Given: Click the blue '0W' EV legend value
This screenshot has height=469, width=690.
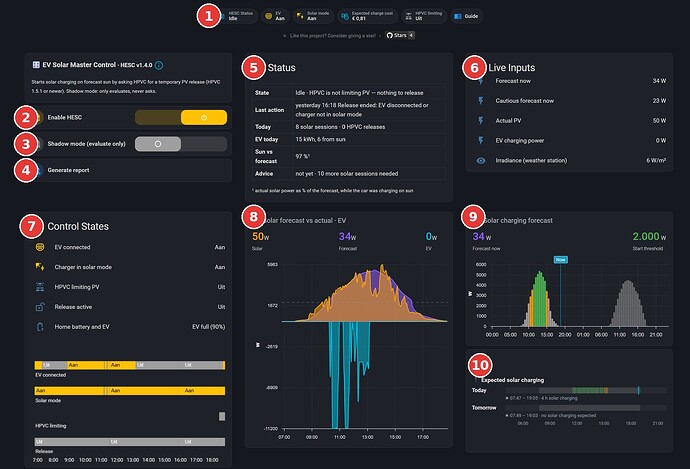Looking at the screenshot, I should pyautogui.click(x=431, y=237).
